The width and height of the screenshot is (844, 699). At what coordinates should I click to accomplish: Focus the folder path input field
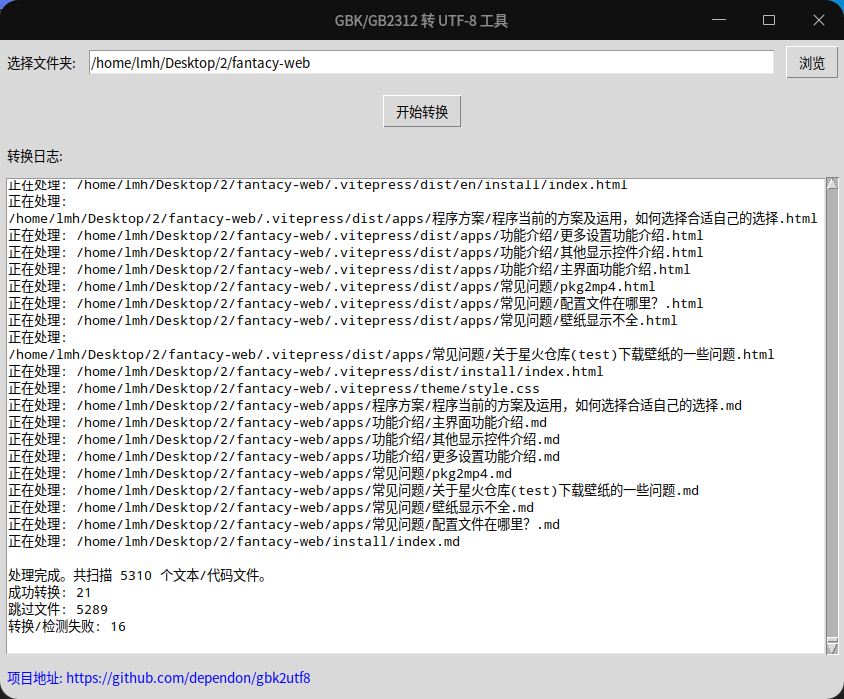coord(430,63)
